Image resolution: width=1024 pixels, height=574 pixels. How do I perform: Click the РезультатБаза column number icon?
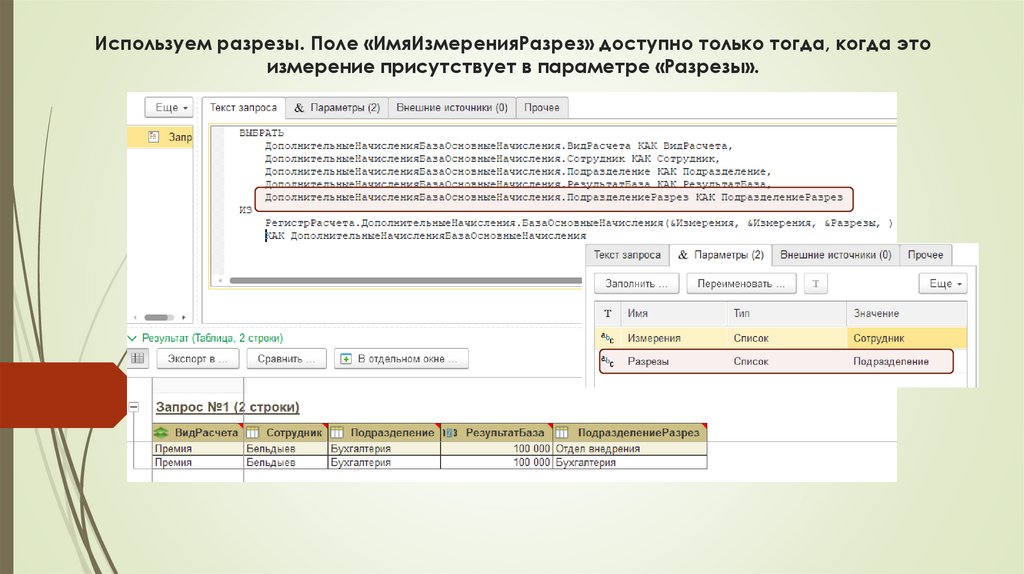pos(450,432)
